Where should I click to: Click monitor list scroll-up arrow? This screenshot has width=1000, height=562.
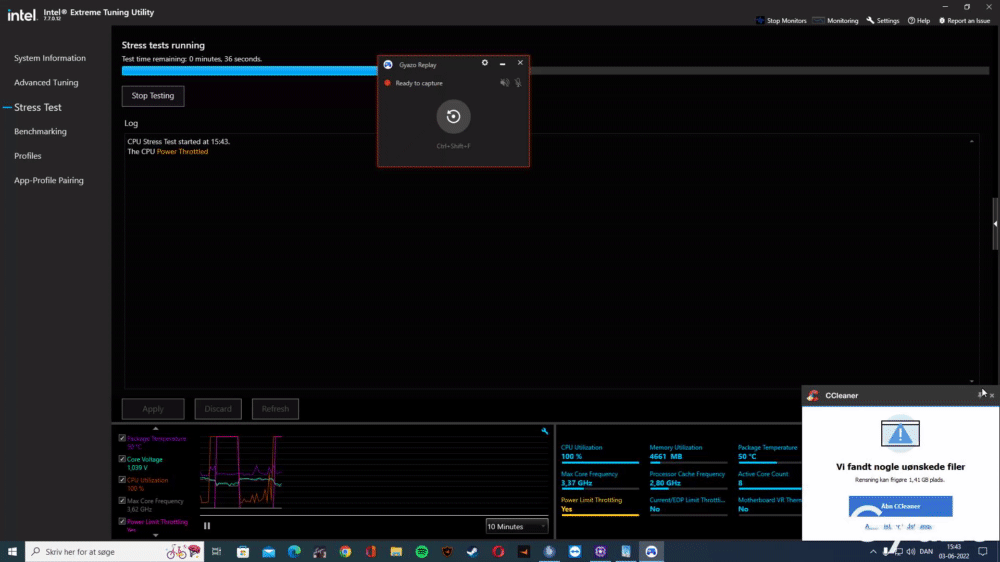coord(156,429)
